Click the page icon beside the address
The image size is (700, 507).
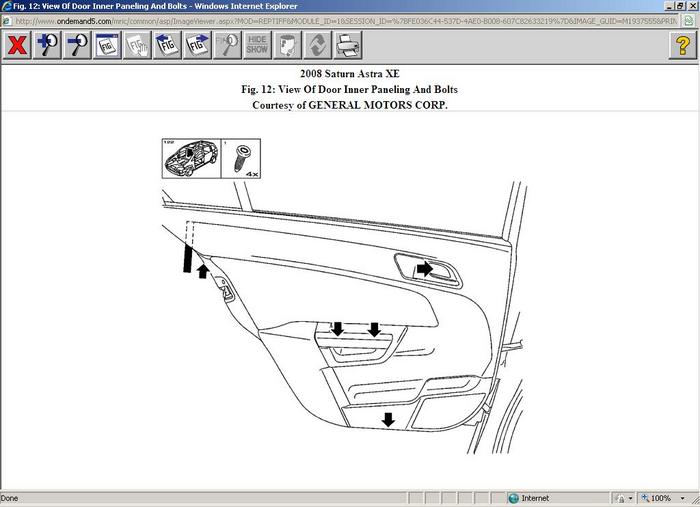click(6, 21)
